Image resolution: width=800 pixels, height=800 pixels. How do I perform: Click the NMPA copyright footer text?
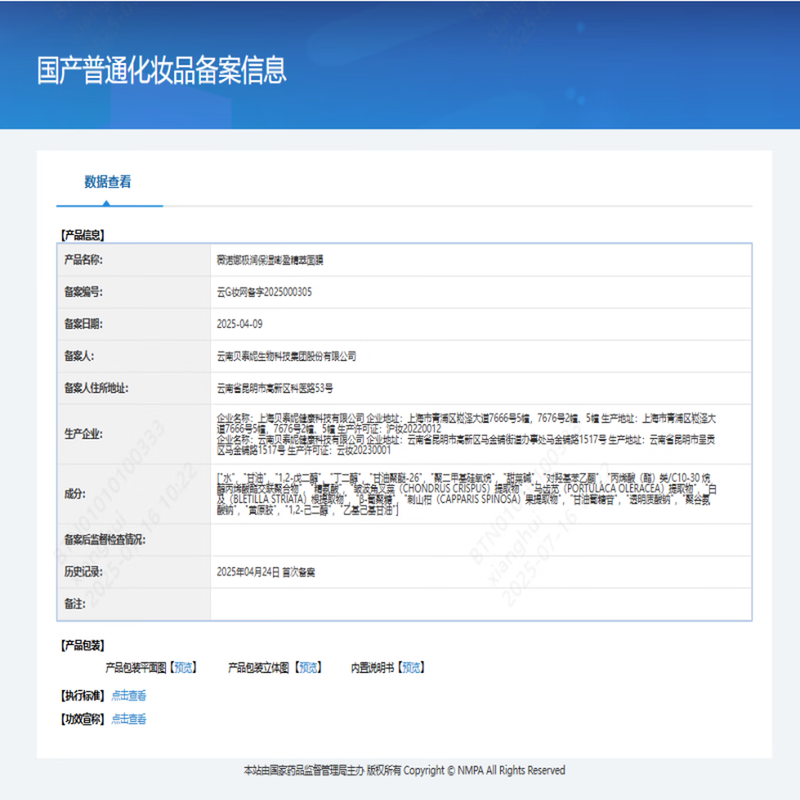pyautogui.click(x=404, y=771)
